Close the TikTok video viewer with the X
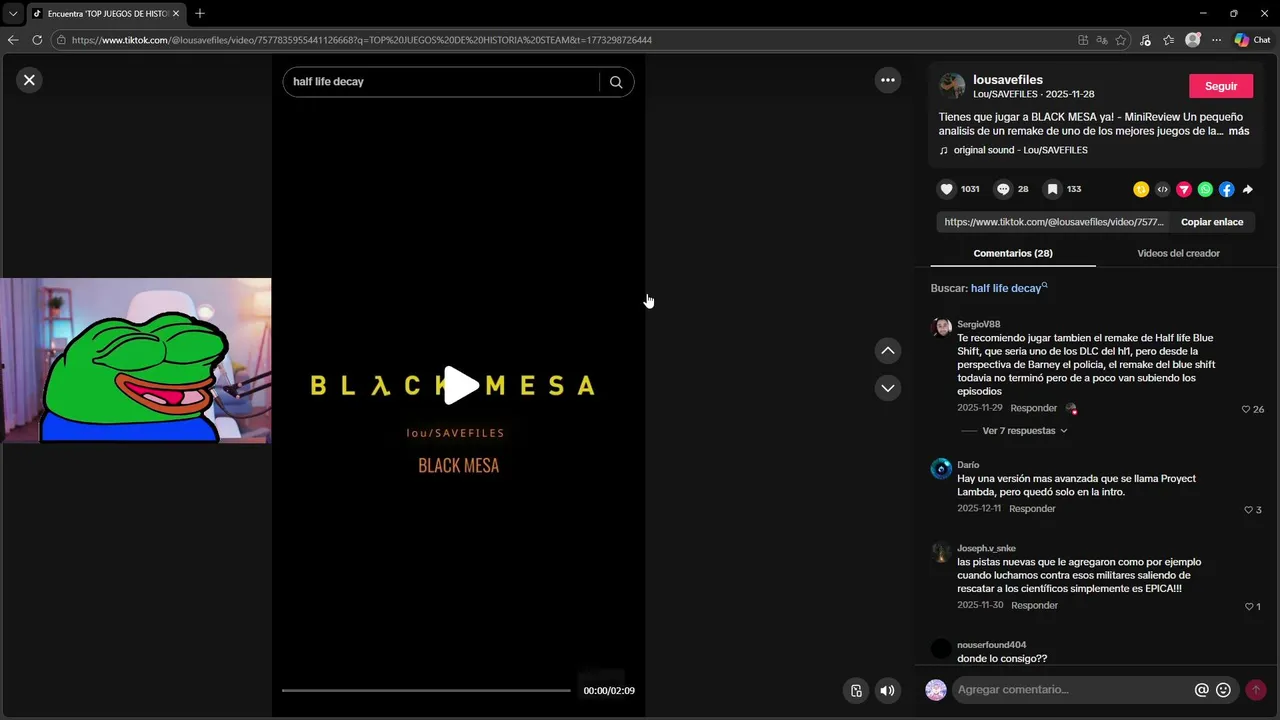This screenshot has width=1280, height=720. pos(29,80)
